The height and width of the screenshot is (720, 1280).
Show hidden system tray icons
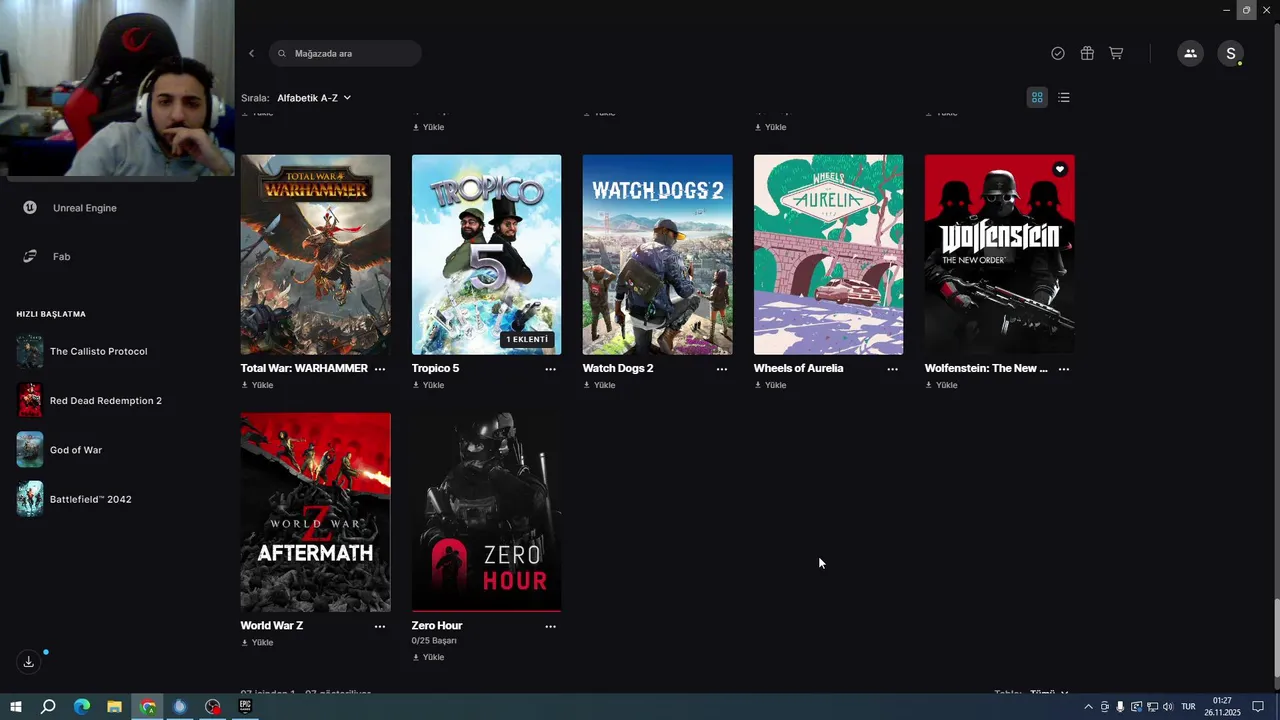click(x=1088, y=707)
